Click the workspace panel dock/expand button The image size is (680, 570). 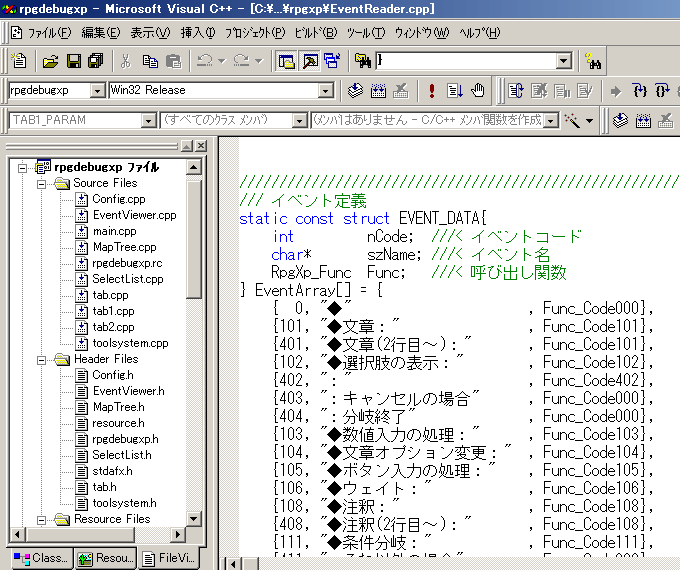[x=186, y=146]
